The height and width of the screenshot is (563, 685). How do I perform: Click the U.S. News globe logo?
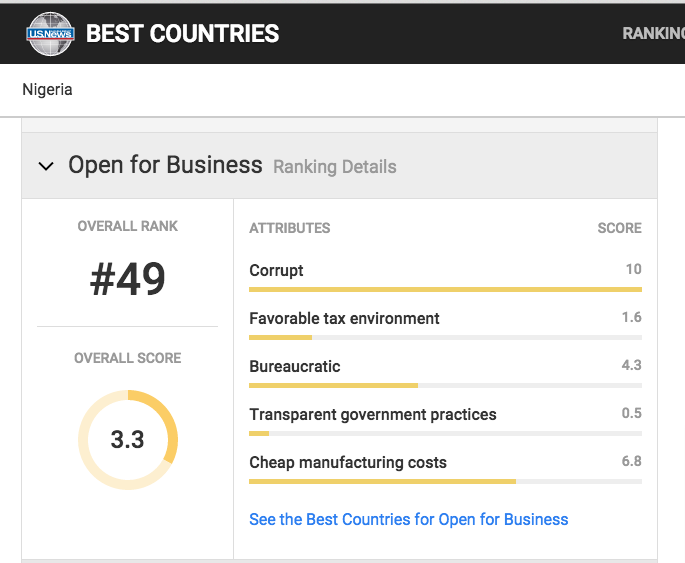pos(50,34)
